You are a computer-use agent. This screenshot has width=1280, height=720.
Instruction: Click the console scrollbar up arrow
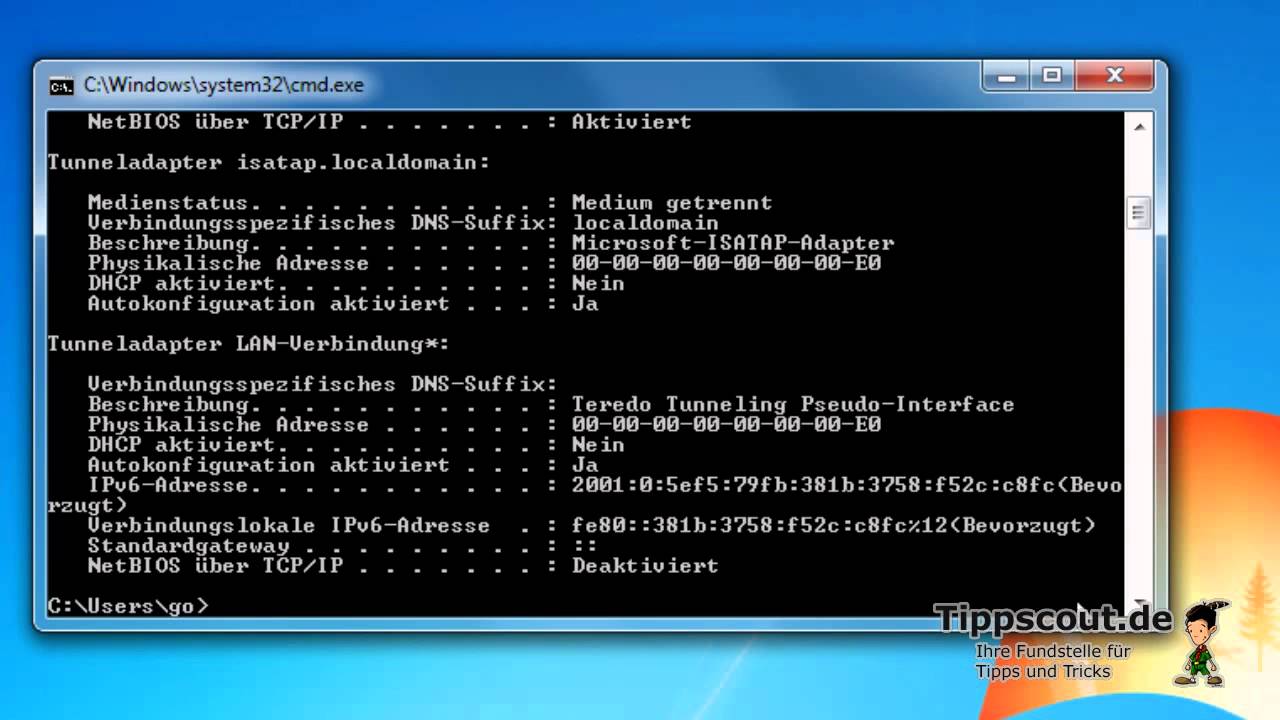pos(1138,126)
